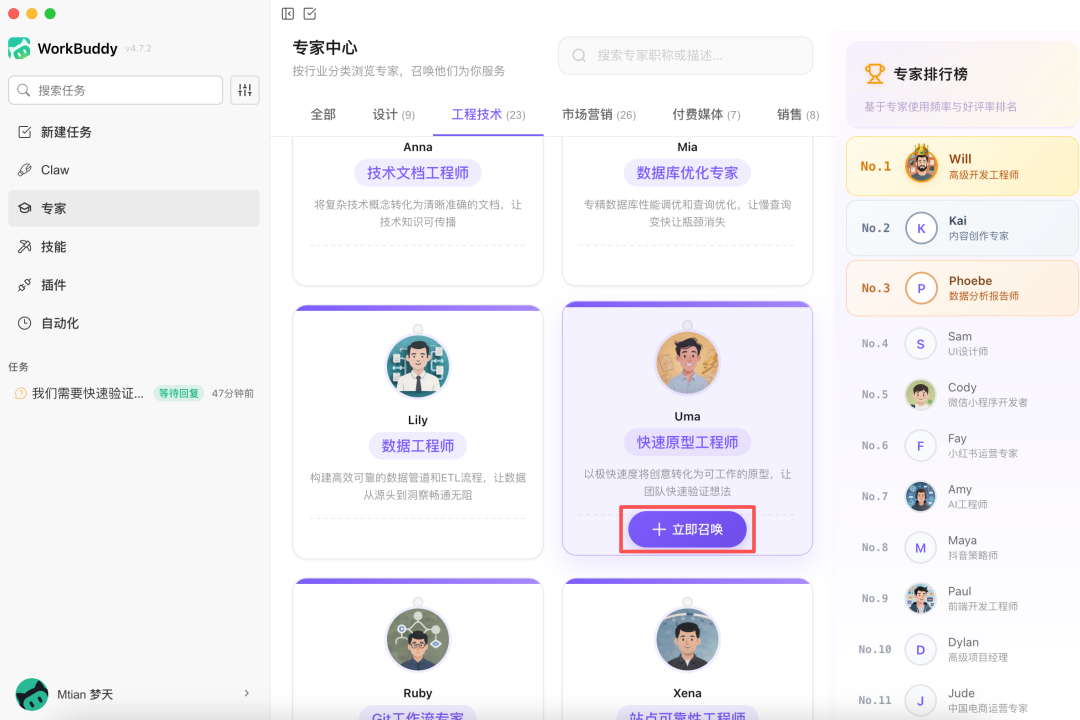Select Lily's avatar thumbnail

(x=418, y=366)
